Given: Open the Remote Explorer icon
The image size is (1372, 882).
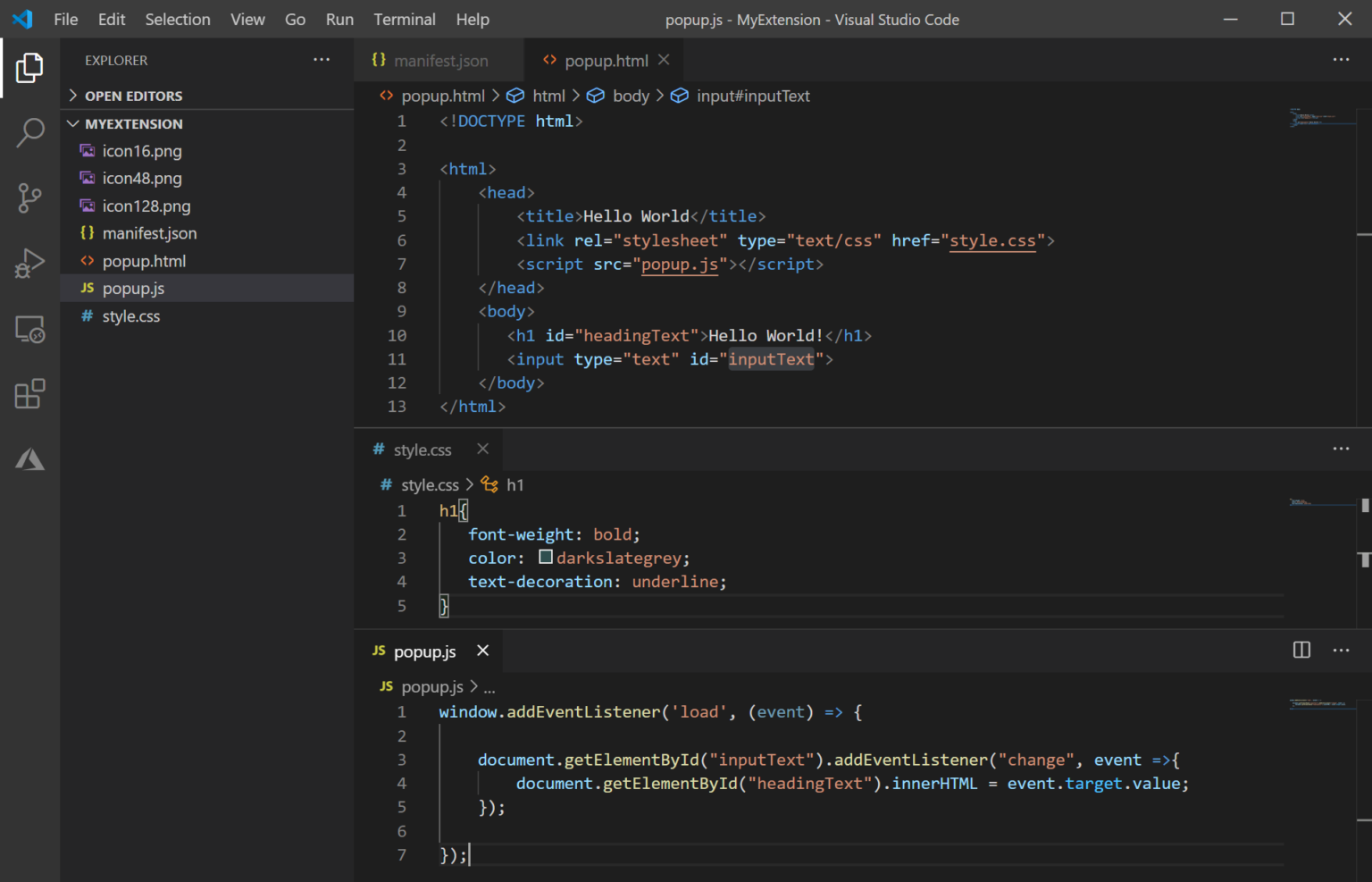Looking at the screenshot, I should 29,329.
